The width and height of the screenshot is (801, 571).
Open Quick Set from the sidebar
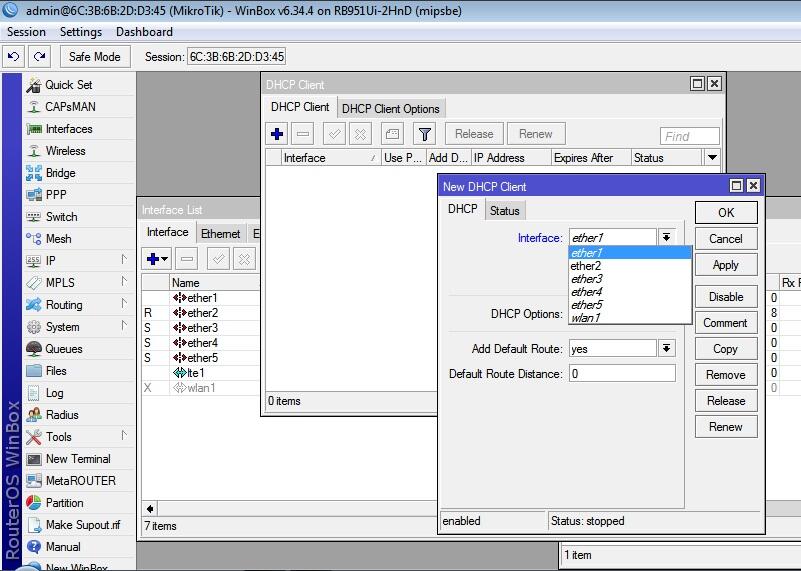68,85
